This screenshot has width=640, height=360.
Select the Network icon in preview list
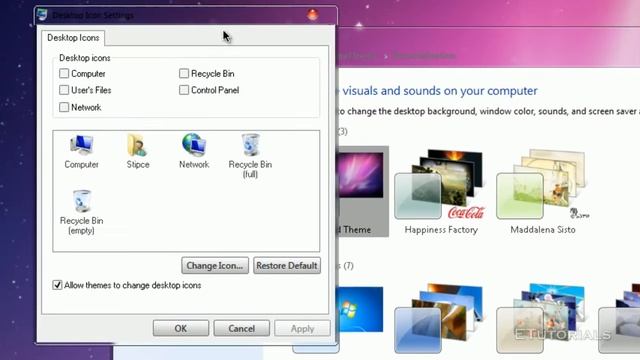(194, 151)
